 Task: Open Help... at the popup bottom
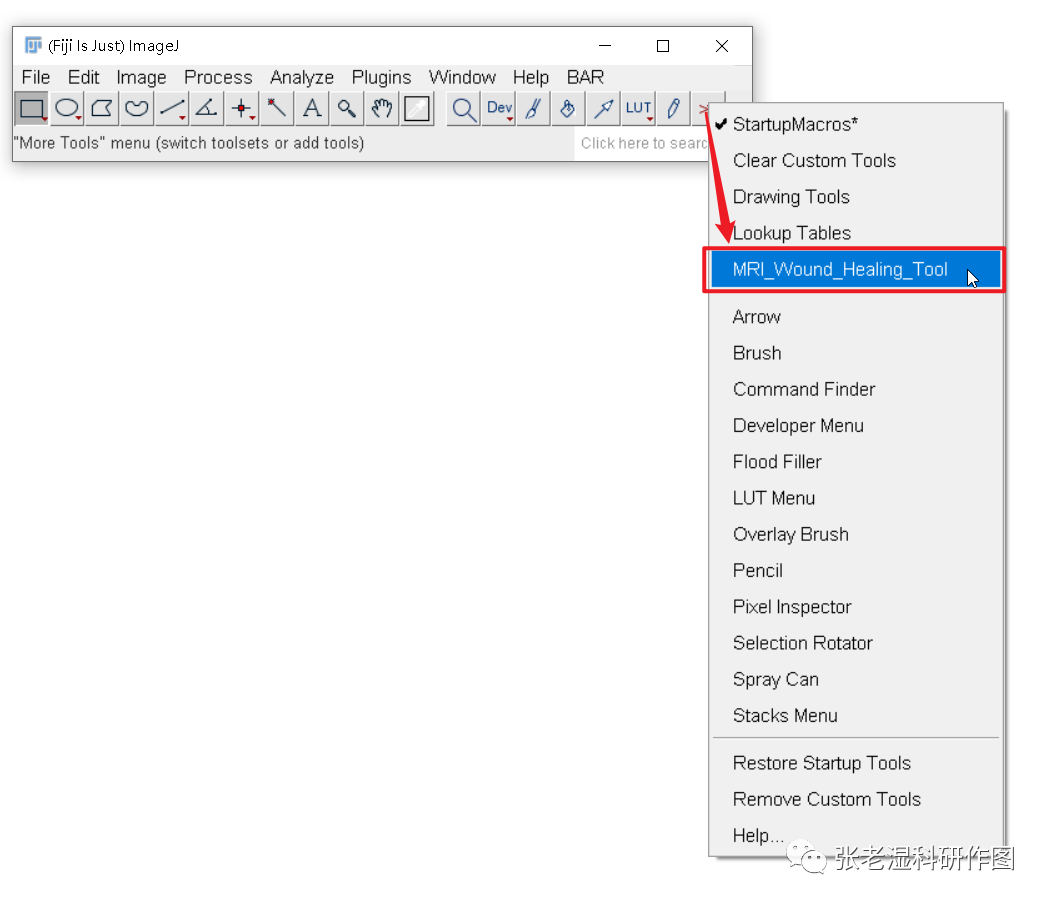[856, 835]
